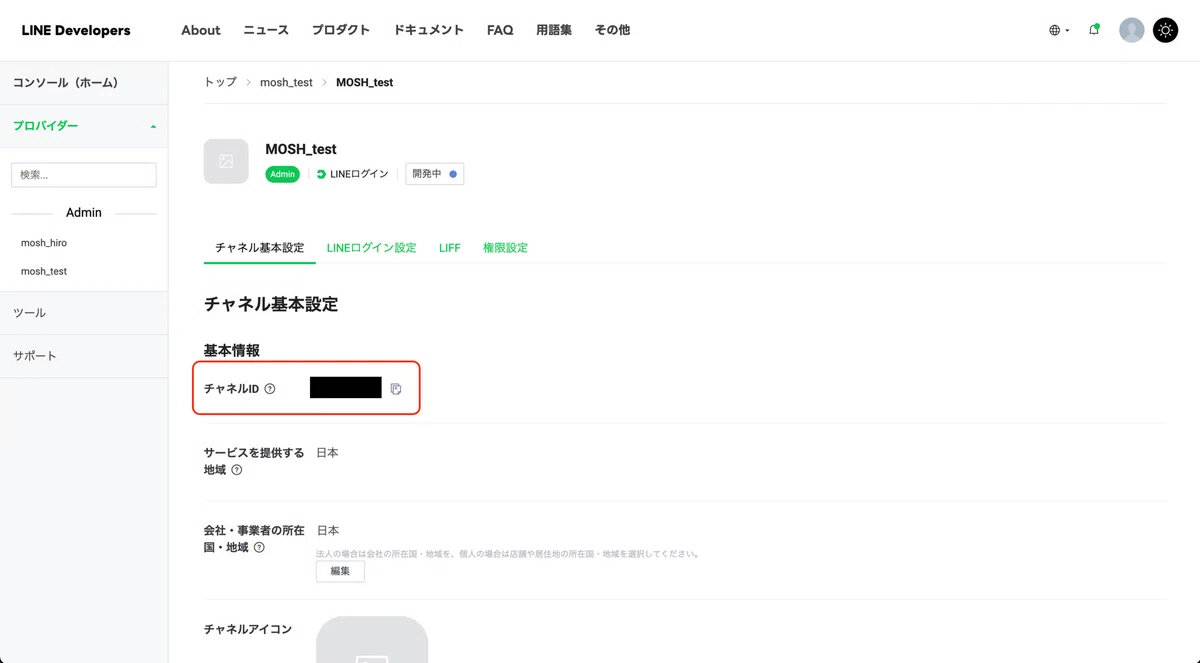Open the About menu
The height and width of the screenshot is (663, 1200).
tap(201, 30)
